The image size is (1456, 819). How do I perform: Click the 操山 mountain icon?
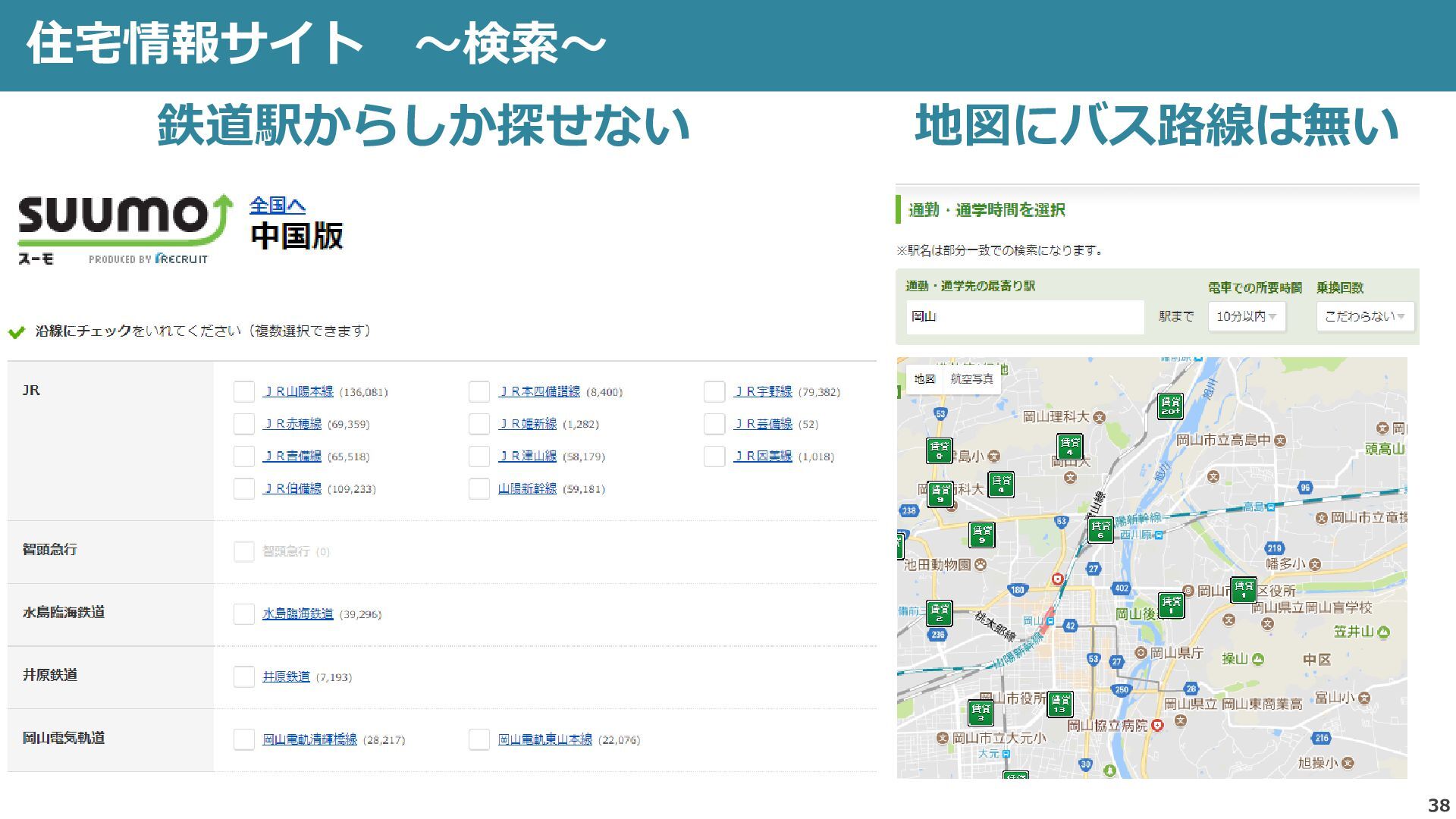[1258, 659]
